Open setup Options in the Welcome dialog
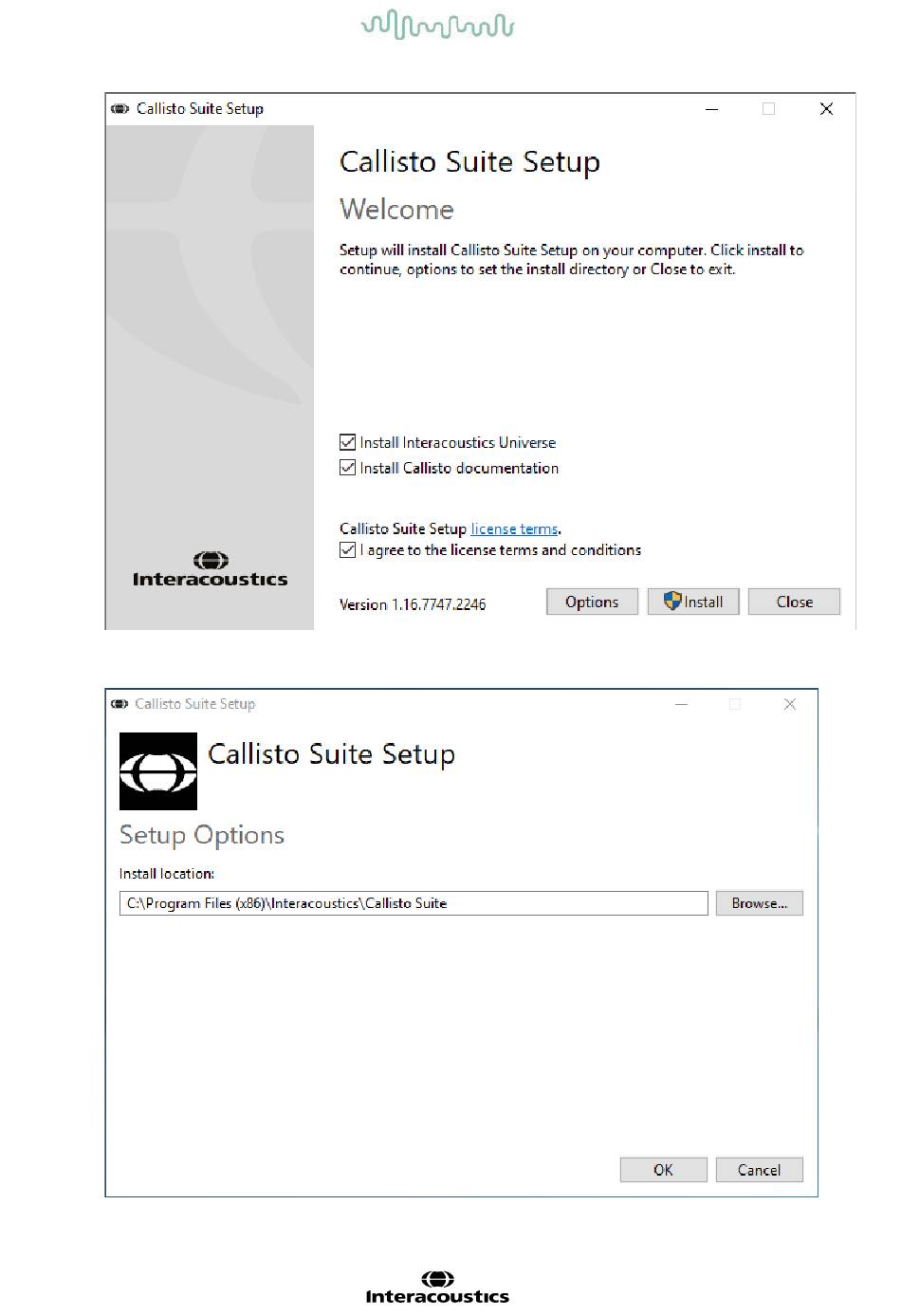Image resolution: width=901 pixels, height=1316 pixels. pos(592,602)
